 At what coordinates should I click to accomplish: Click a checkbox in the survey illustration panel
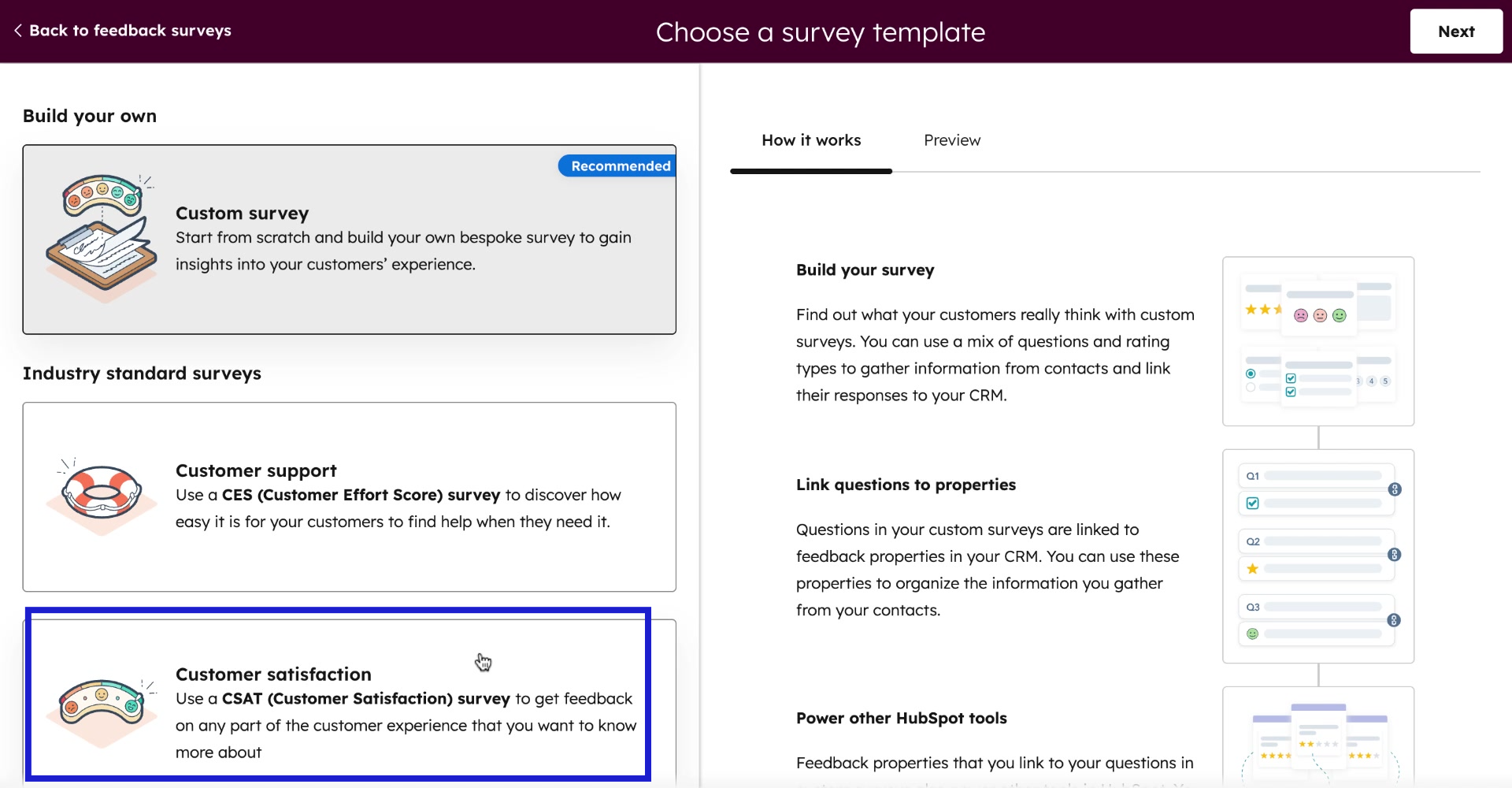(1291, 378)
